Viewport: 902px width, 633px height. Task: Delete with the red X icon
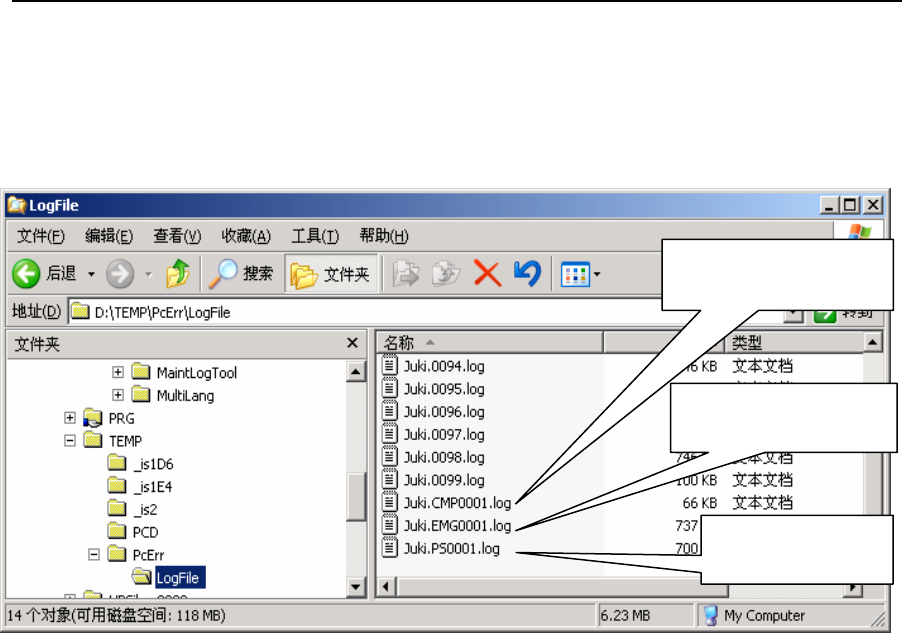(x=487, y=273)
